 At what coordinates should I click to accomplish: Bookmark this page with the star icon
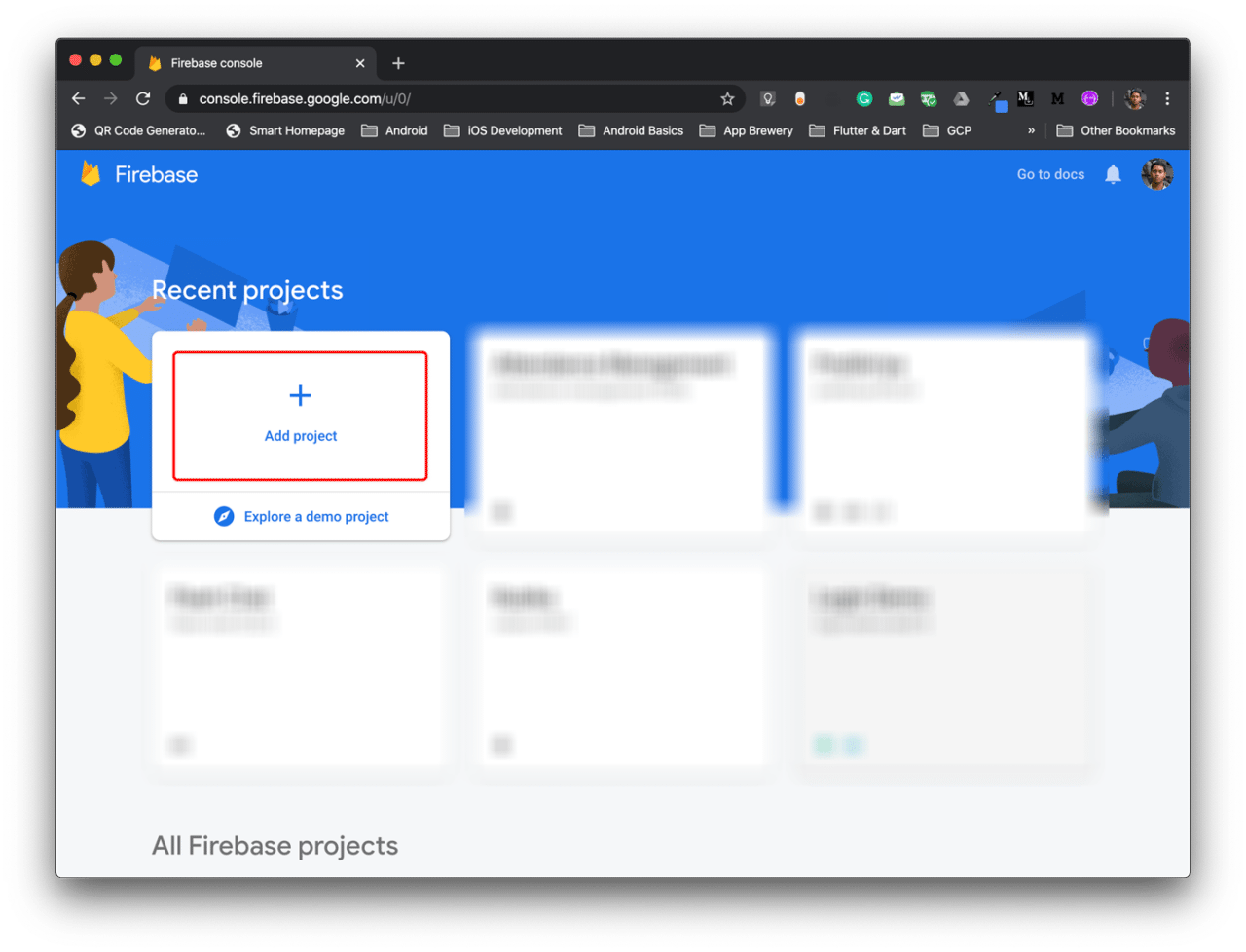(x=727, y=98)
